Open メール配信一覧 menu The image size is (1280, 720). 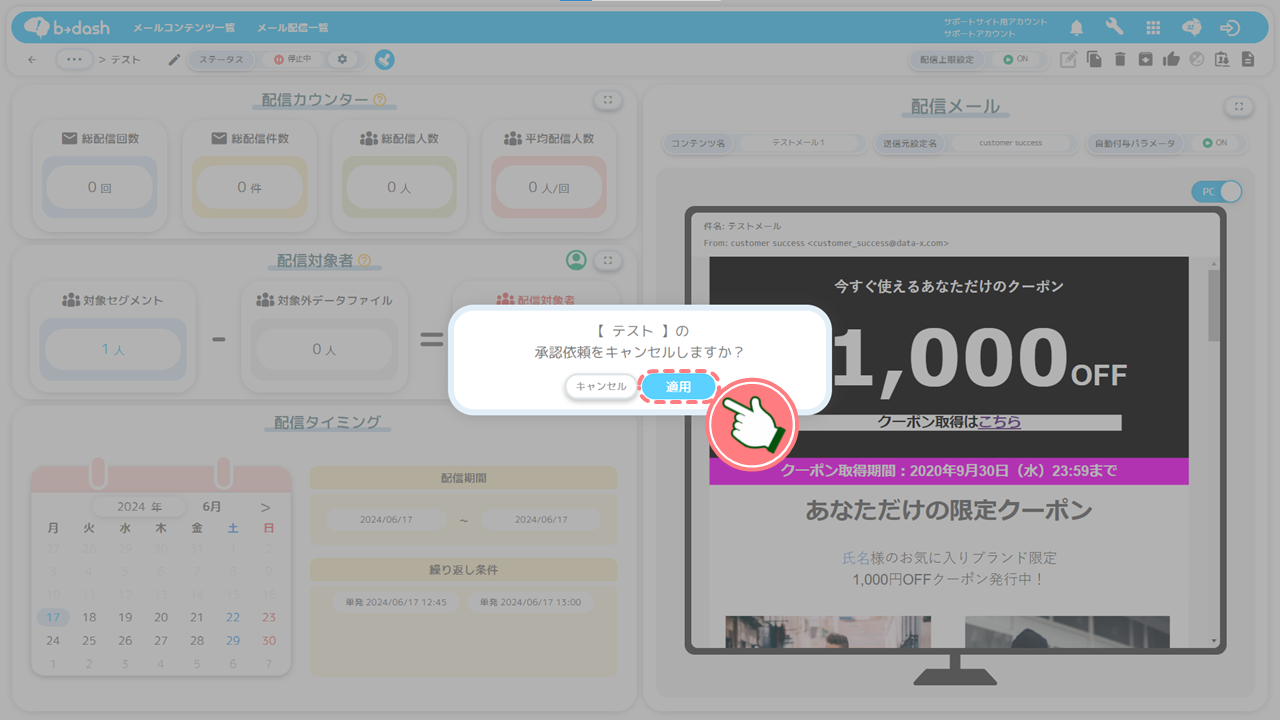[x=292, y=28]
